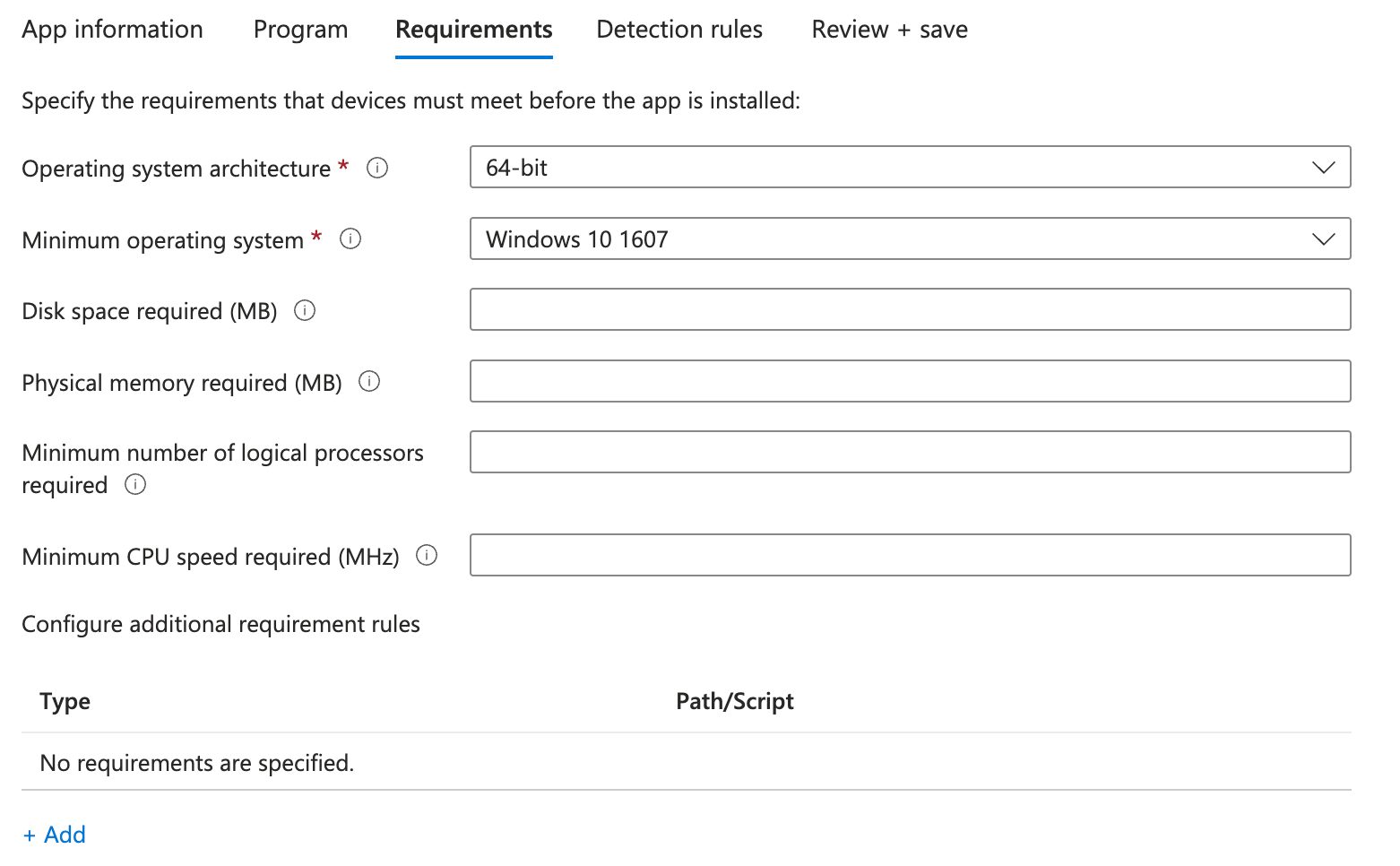The width and height of the screenshot is (1400, 866).
Task: Click info icon next to Minimum operating system
Action: pos(350,238)
